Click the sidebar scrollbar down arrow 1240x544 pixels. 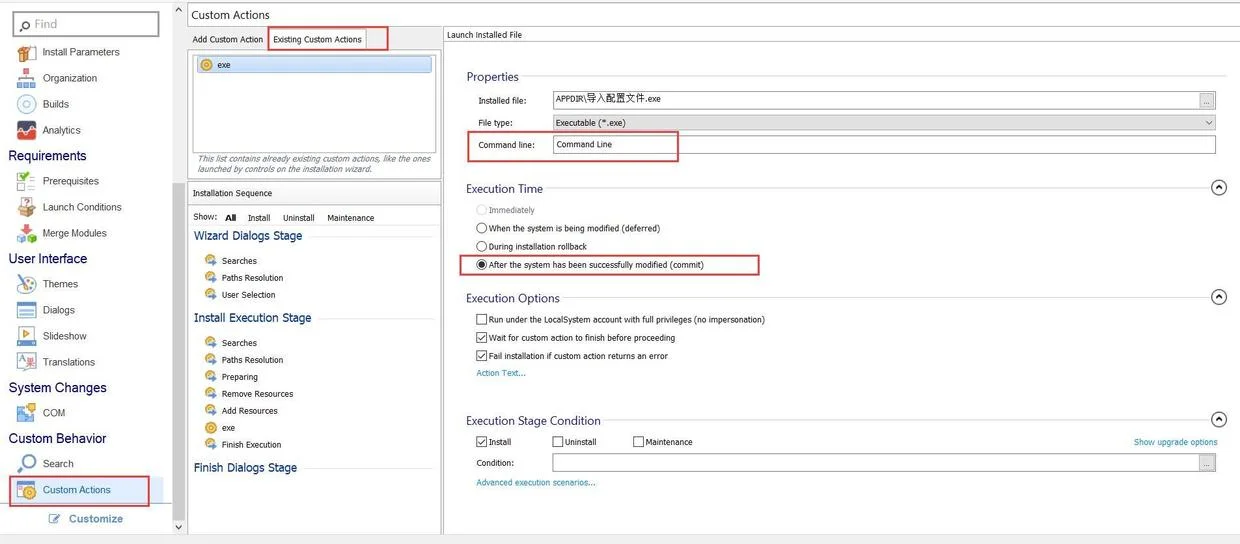[179, 527]
